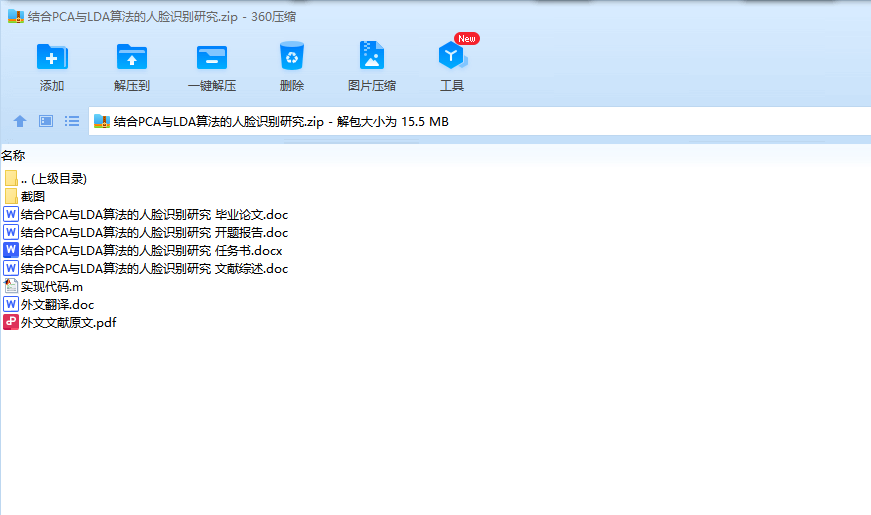Select the '.. (上级目录)' entry text
This screenshot has height=515, width=871.
point(54,178)
